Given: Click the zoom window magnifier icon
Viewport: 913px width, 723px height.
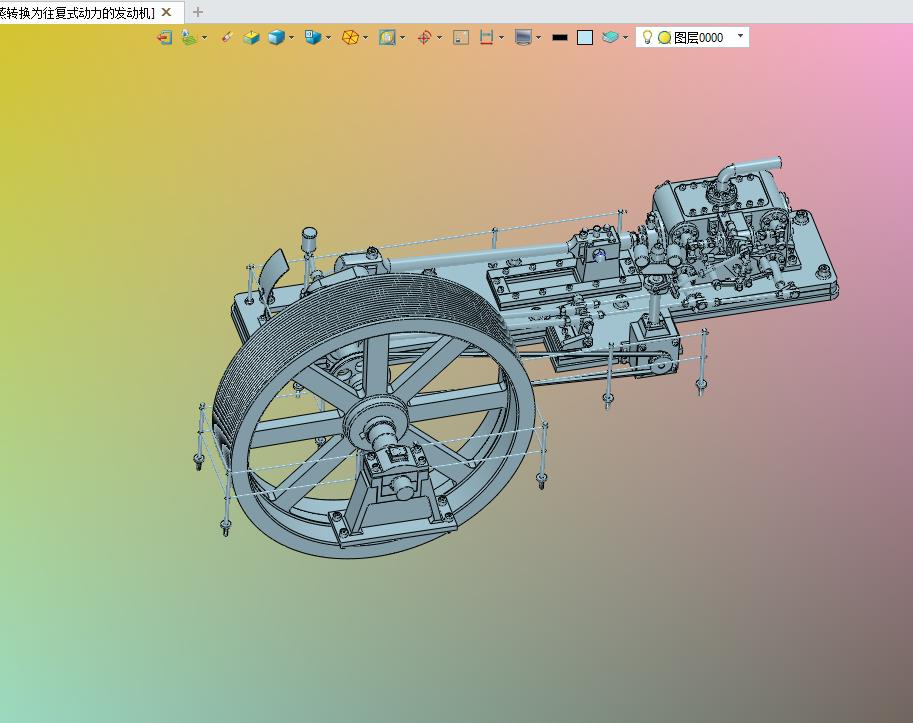Looking at the screenshot, I should 387,38.
